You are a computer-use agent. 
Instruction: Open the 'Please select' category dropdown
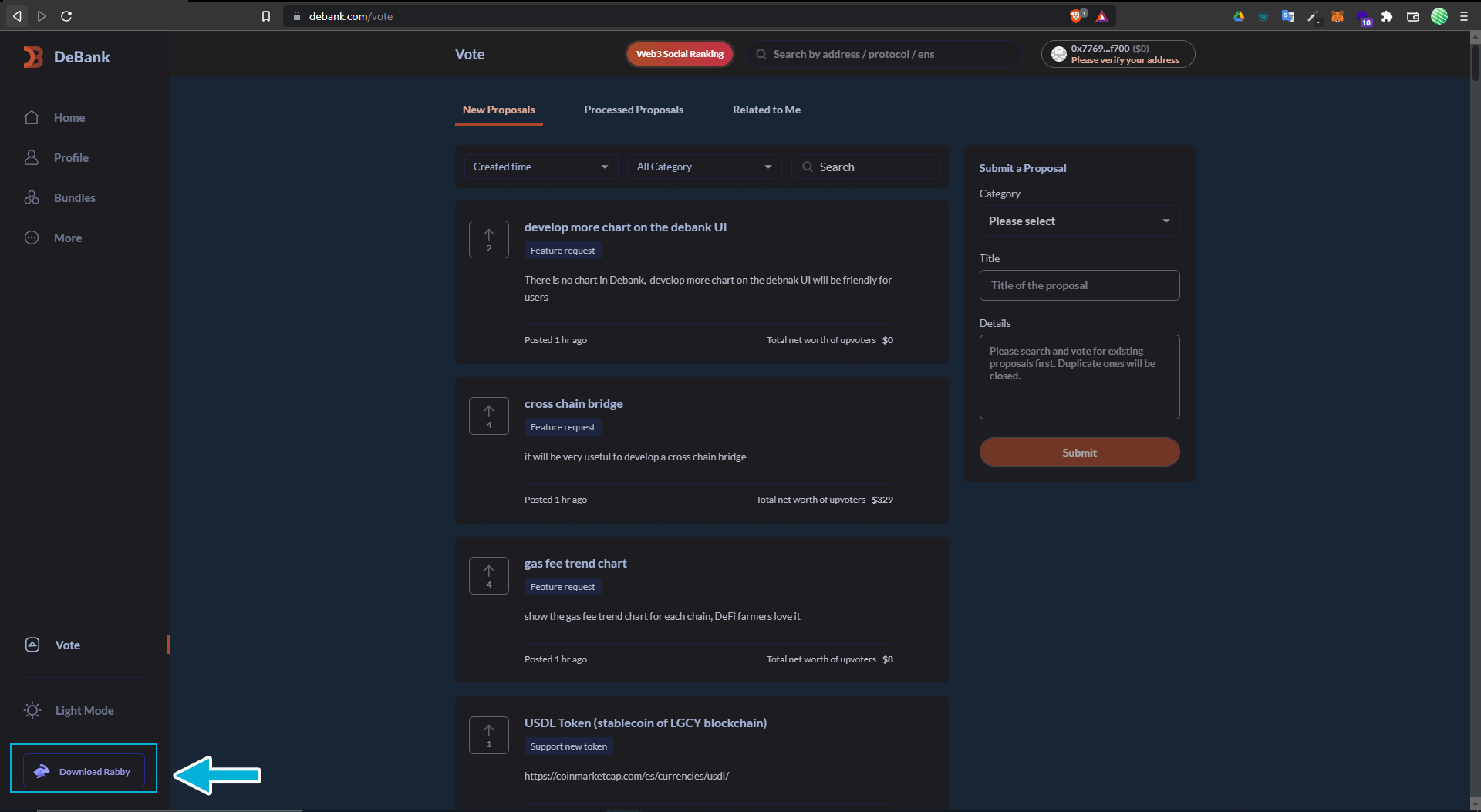click(x=1078, y=221)
